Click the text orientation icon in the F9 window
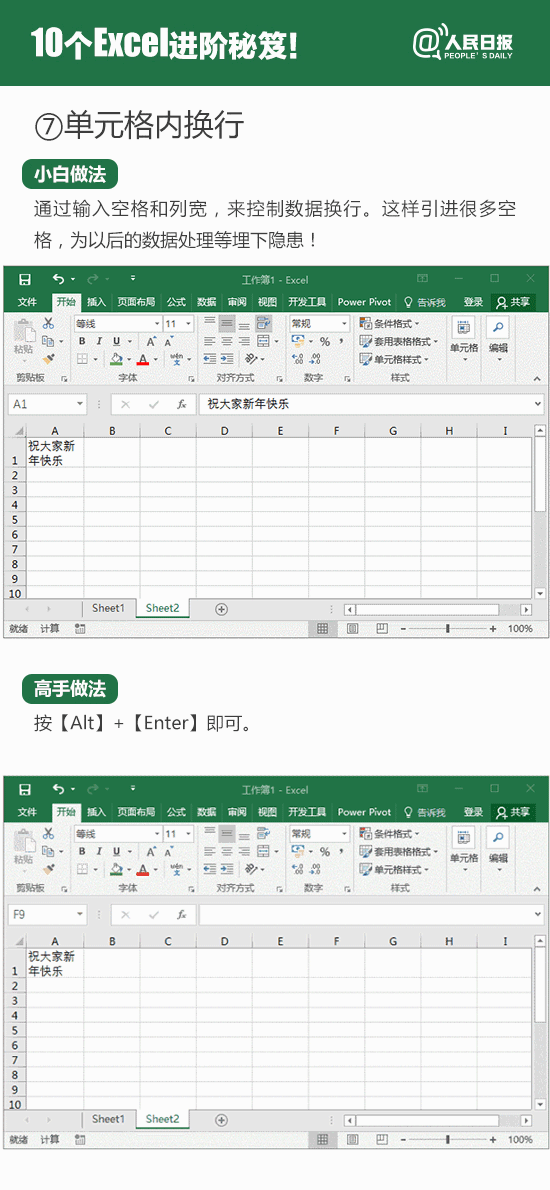 tap(253, 869)
